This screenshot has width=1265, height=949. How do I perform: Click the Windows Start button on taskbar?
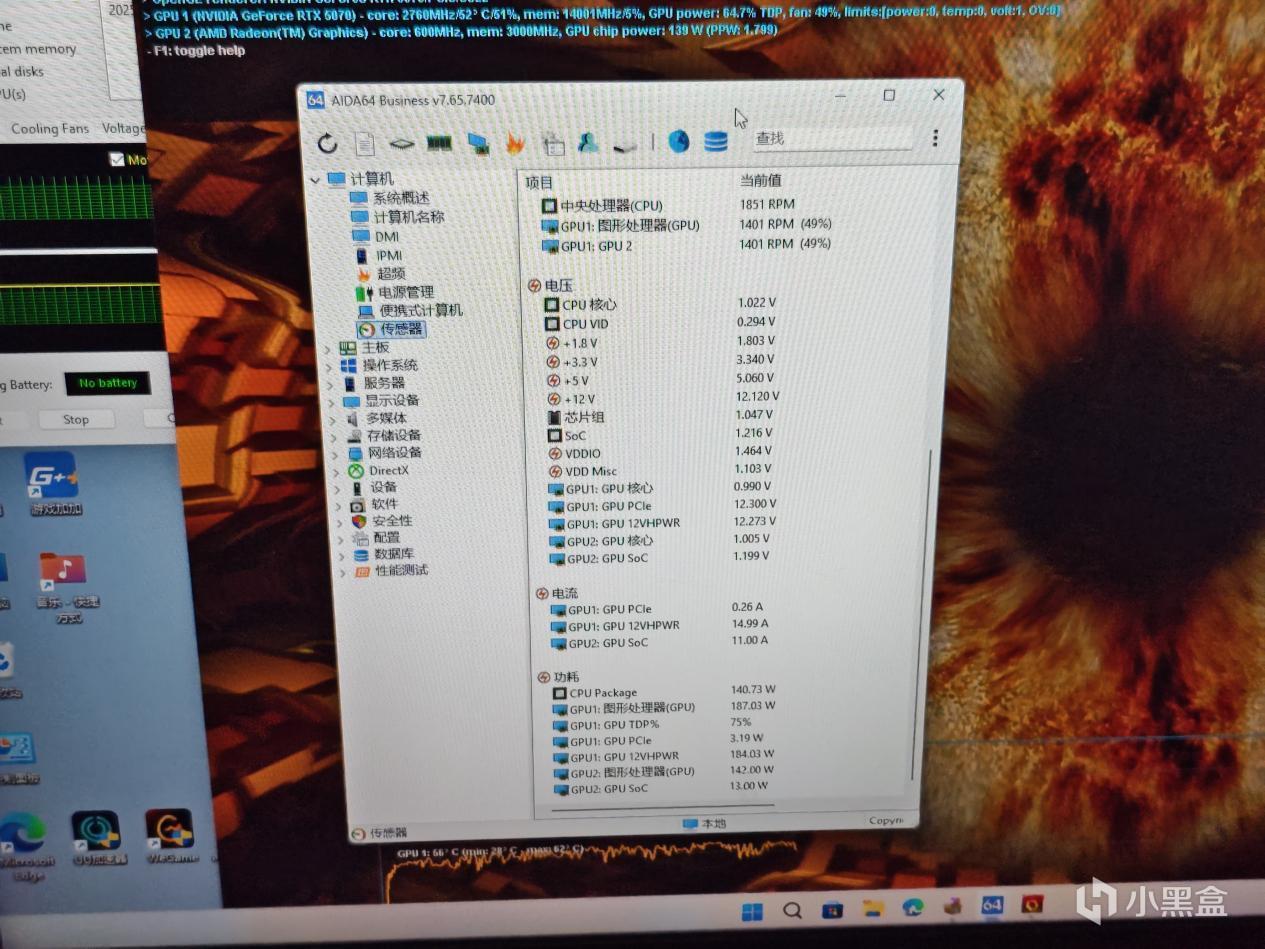[x=752, y=911]
